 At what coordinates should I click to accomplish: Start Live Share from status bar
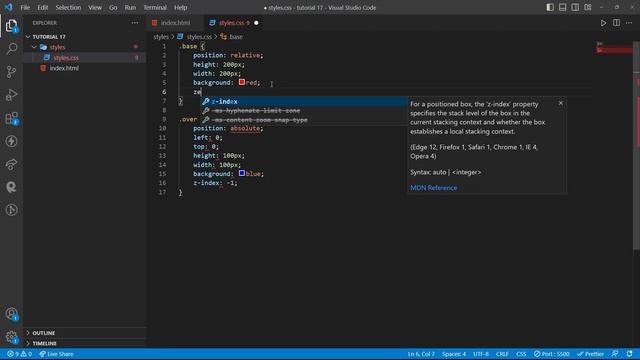(x=56, y=354)
